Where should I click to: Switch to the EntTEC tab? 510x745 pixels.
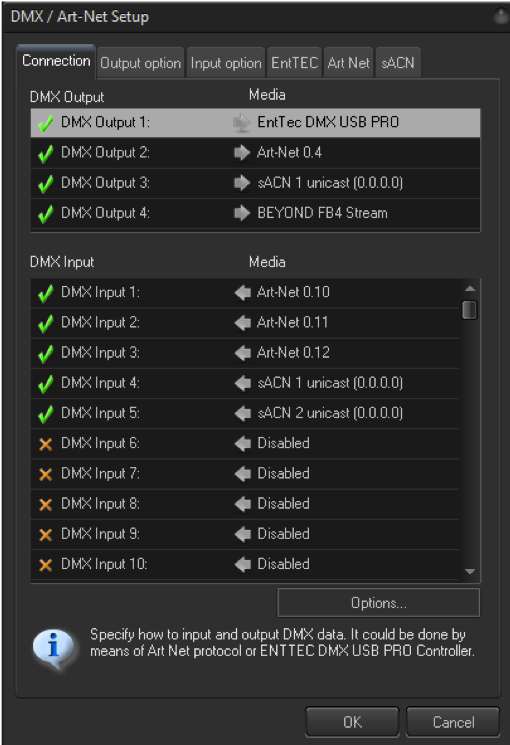click(x=294, y=63)
